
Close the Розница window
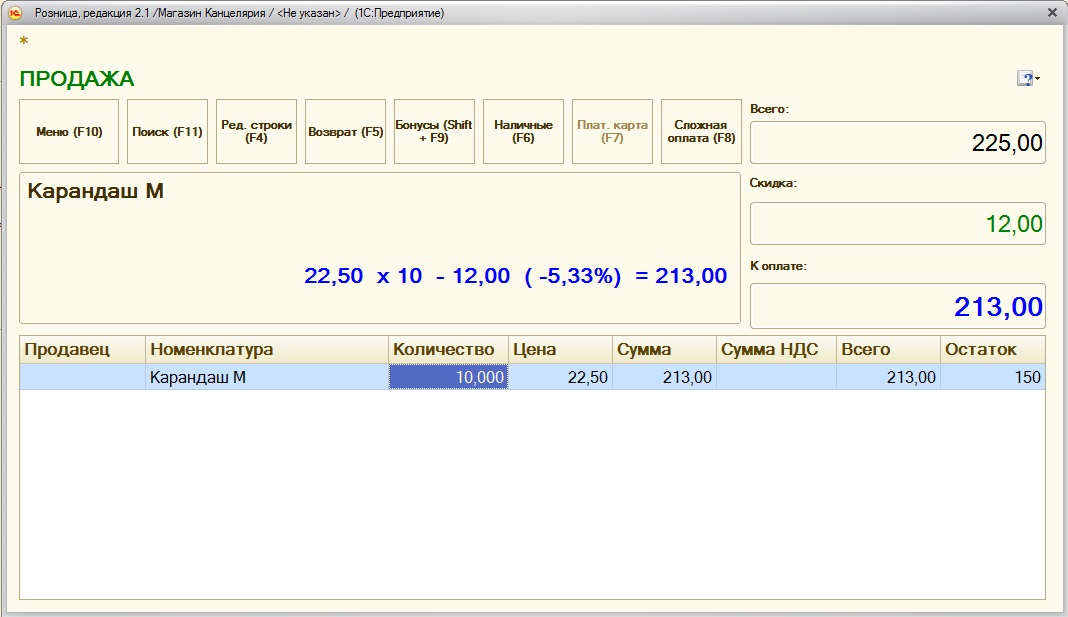pyautogui.click(x=1051, y=13)
